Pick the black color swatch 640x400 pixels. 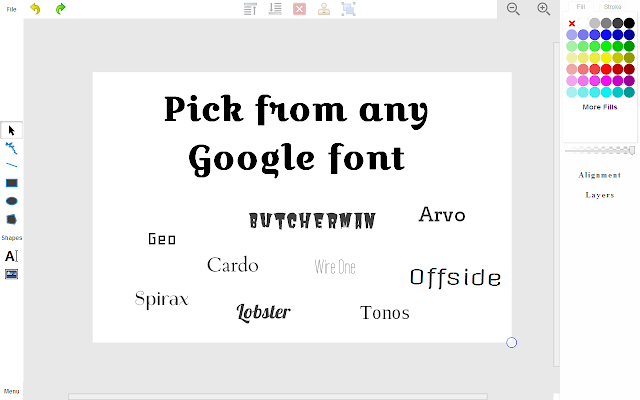click(629, 23)
